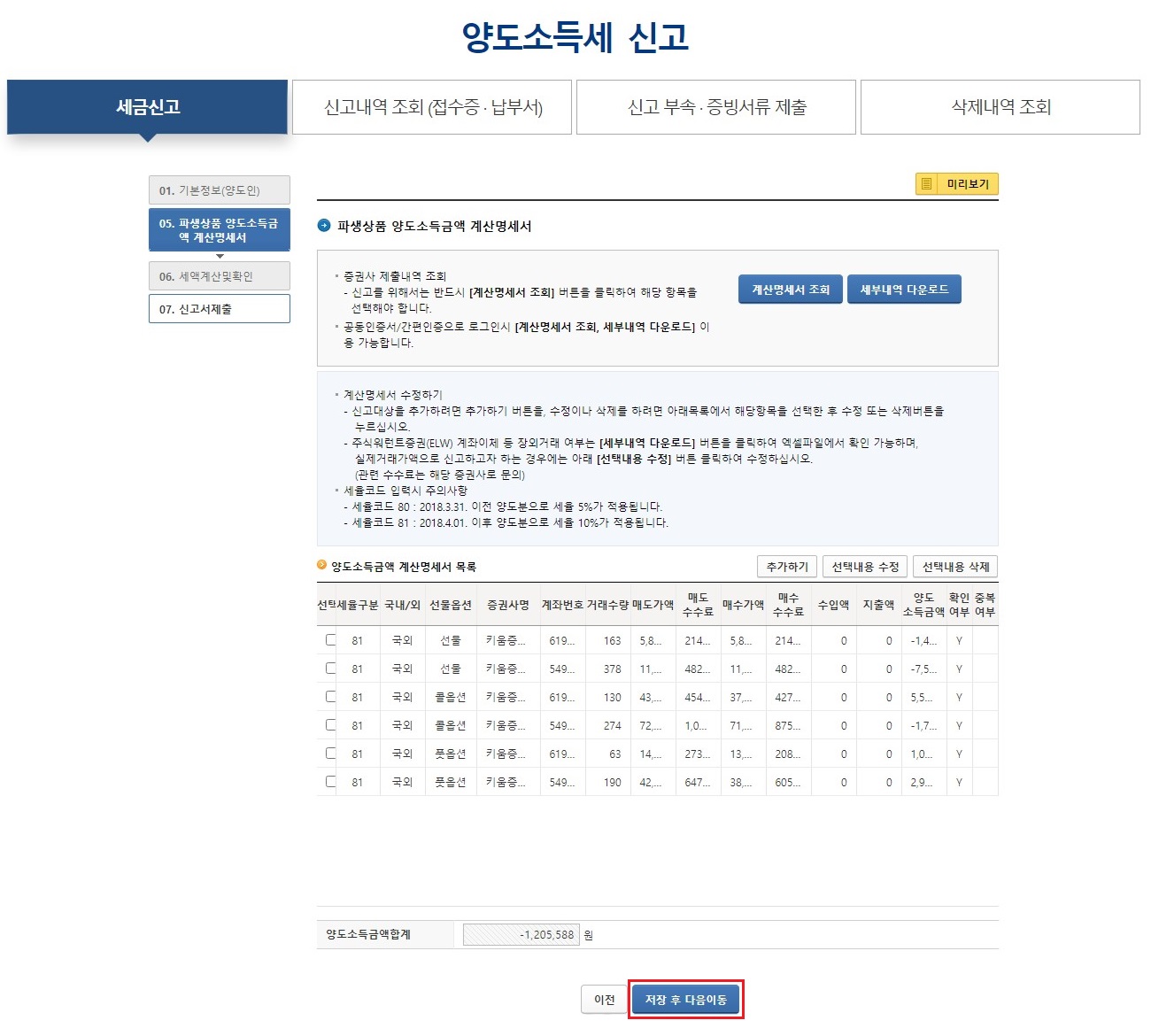This screenshot has width=1151, height=1036.
Task: Click 거래수량 cell showing 274
Action: click(x=608, y=725)
